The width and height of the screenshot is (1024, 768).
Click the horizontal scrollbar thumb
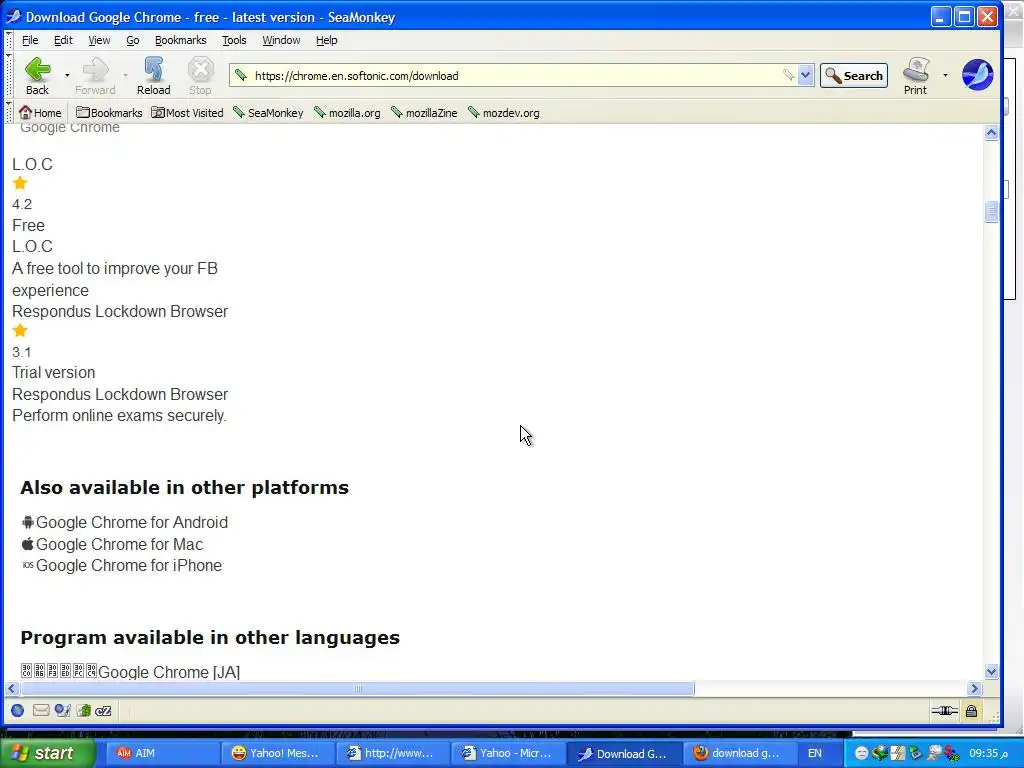coord(357,688)
